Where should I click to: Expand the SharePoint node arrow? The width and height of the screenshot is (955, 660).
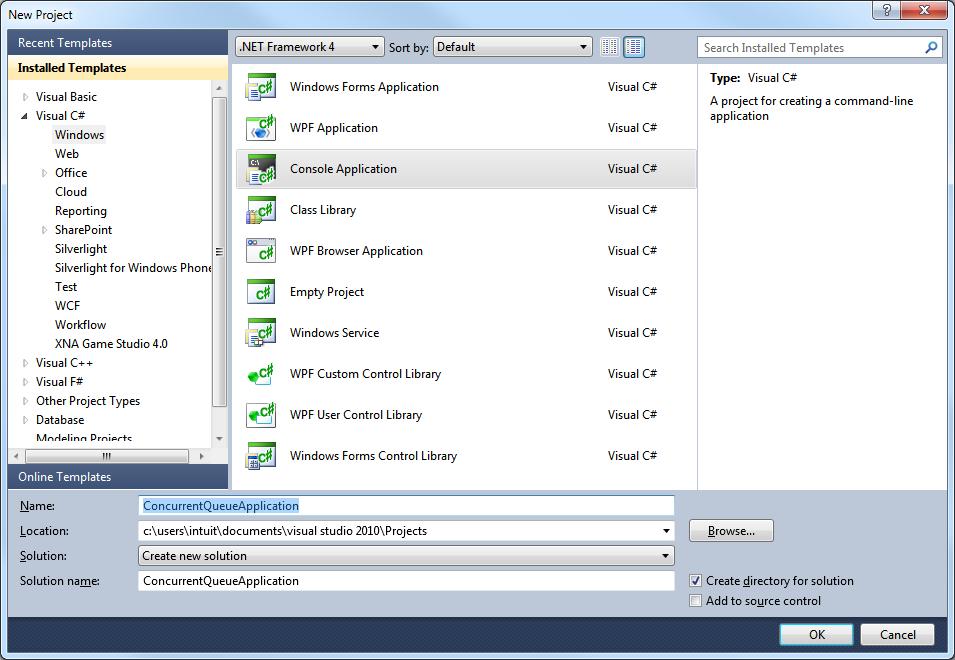44,230
